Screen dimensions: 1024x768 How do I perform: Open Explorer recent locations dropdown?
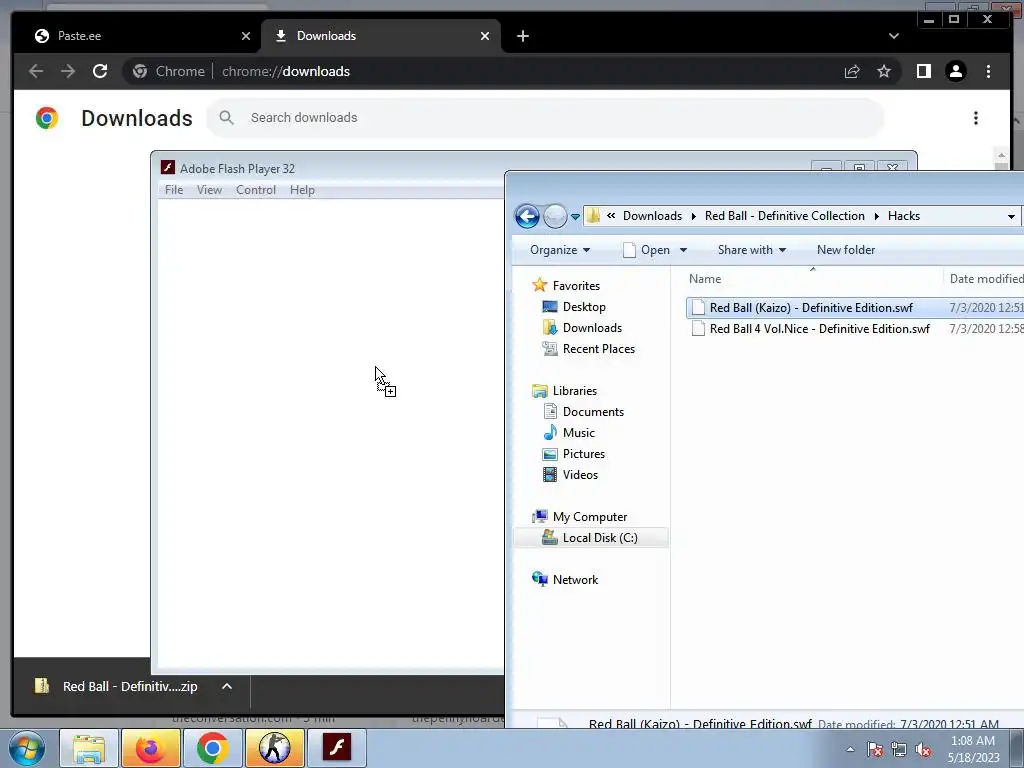click(575, 216)
